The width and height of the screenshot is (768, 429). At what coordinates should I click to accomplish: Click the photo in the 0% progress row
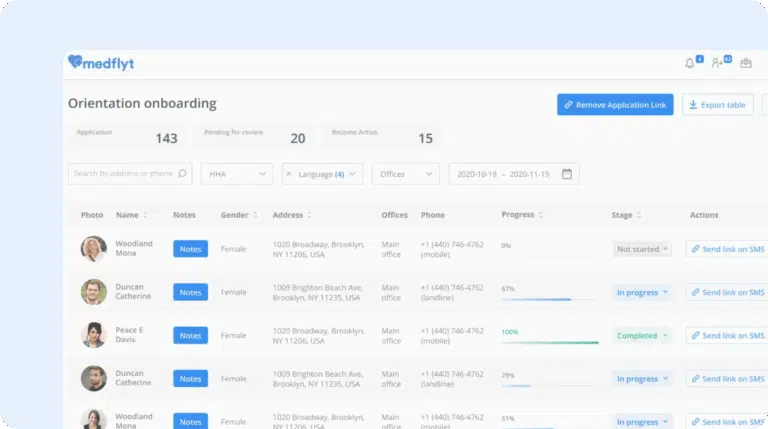click(94, 249)
